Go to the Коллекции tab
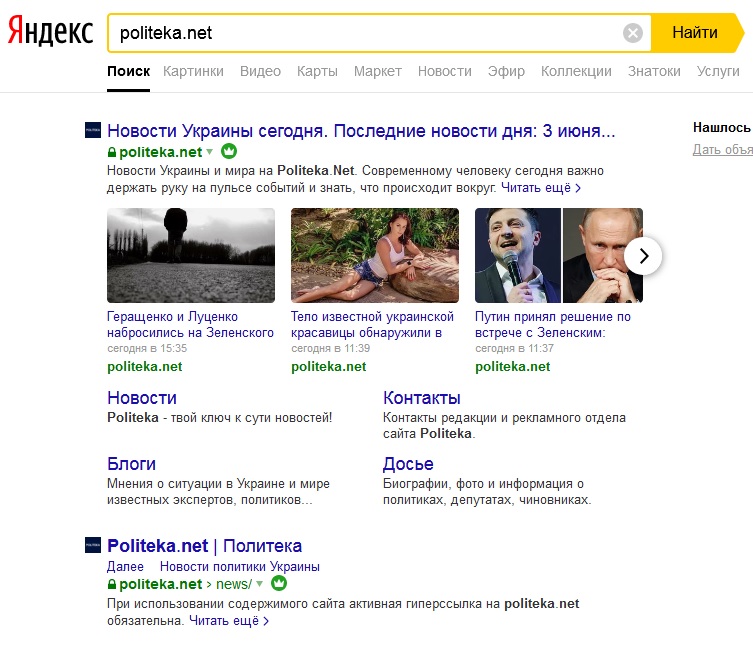The image size is (753, 658). (576, 71)
